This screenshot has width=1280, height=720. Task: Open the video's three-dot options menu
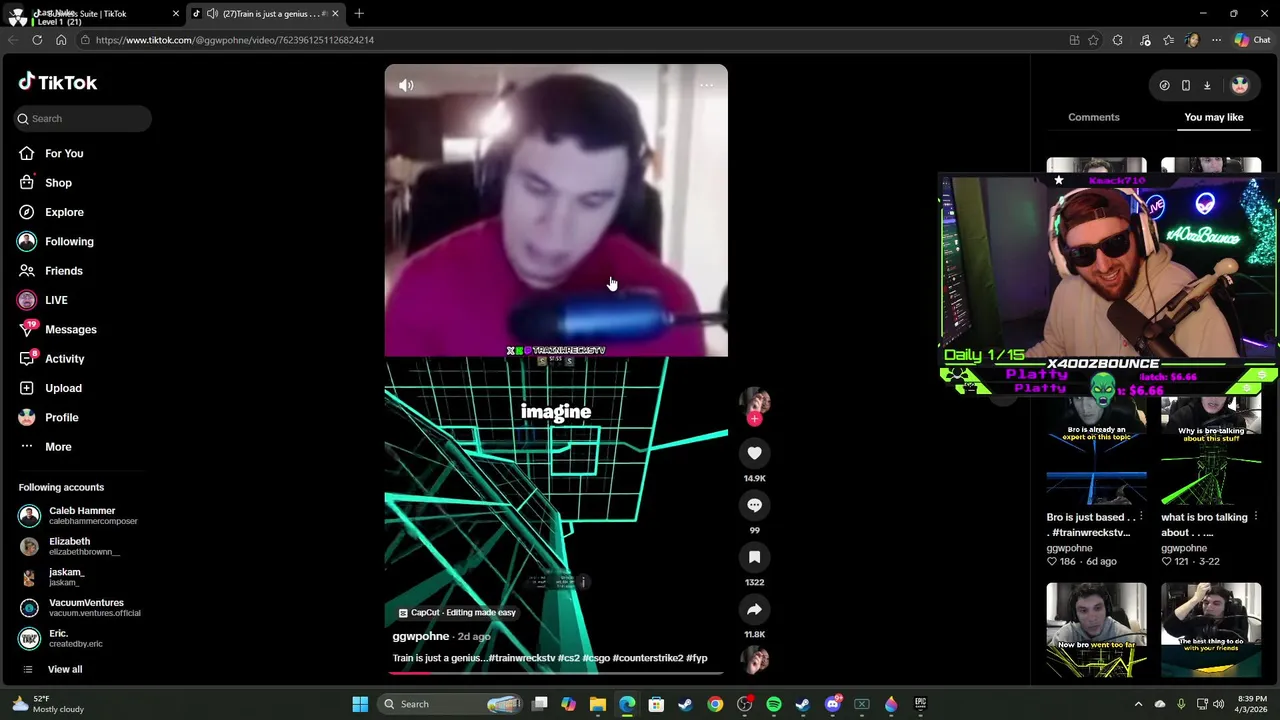pos(706,85)
